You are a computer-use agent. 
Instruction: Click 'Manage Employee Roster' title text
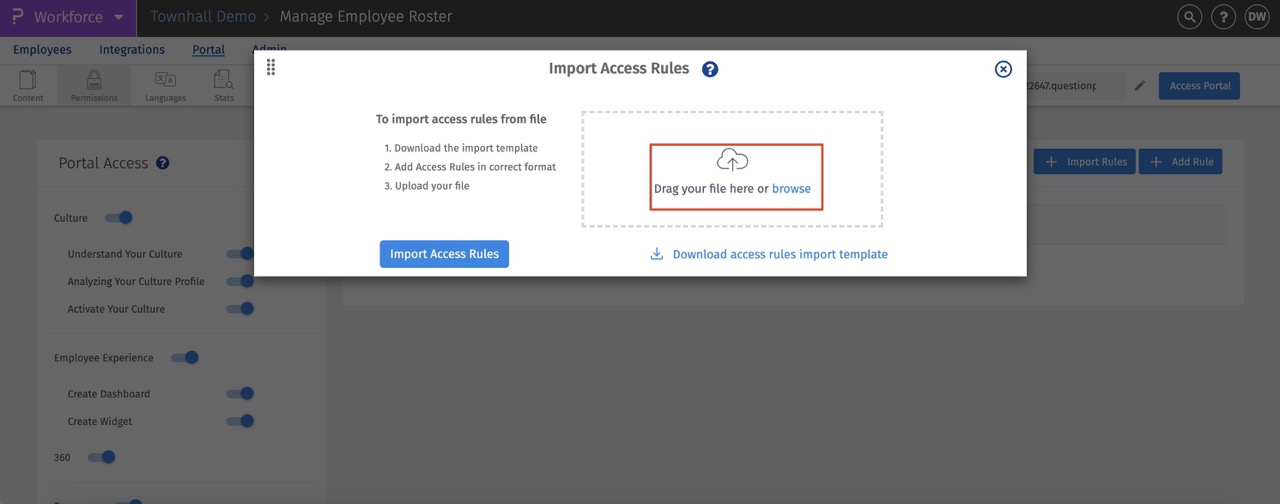pos(366,17)
